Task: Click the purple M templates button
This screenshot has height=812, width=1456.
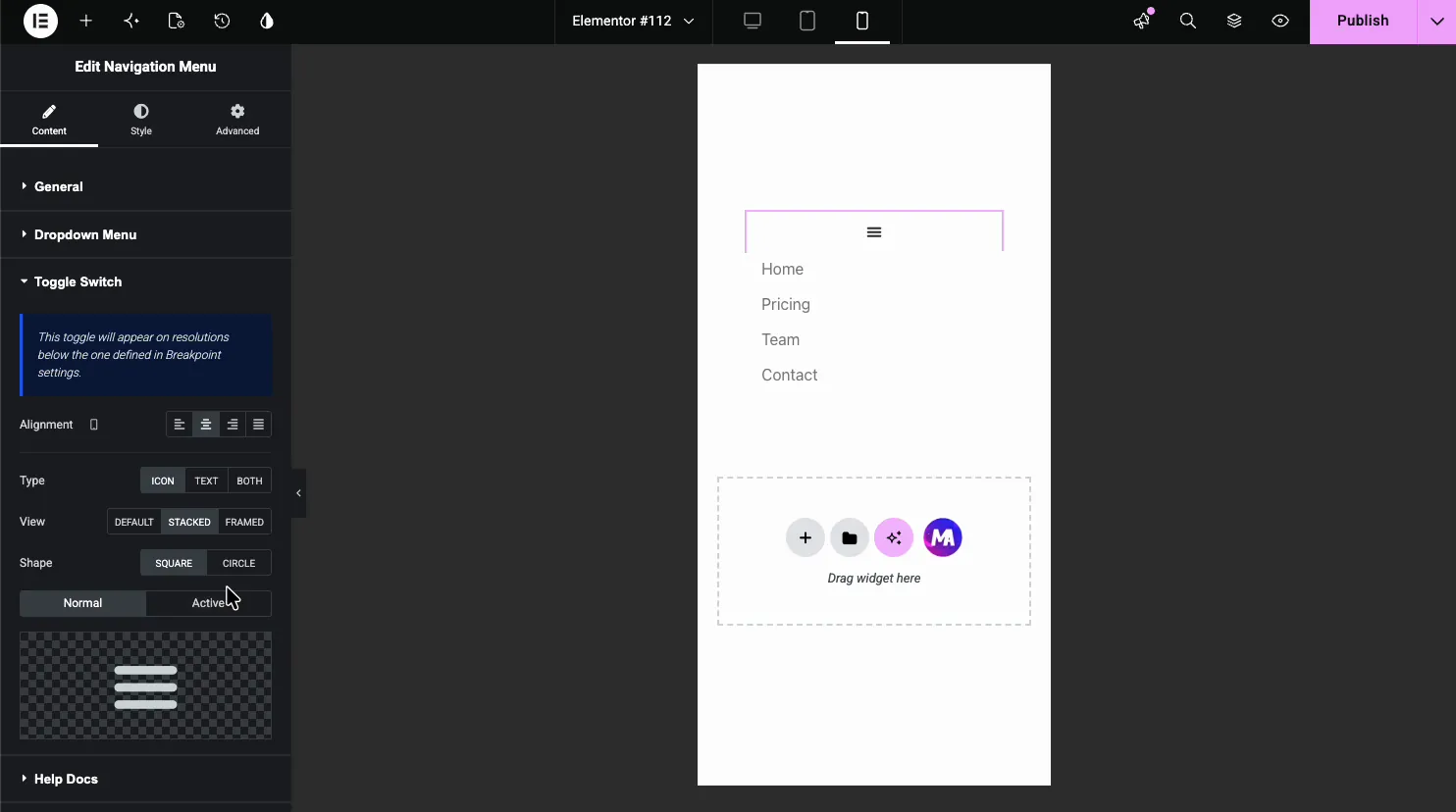Action: pyautogui.click(x=943, y=537)
